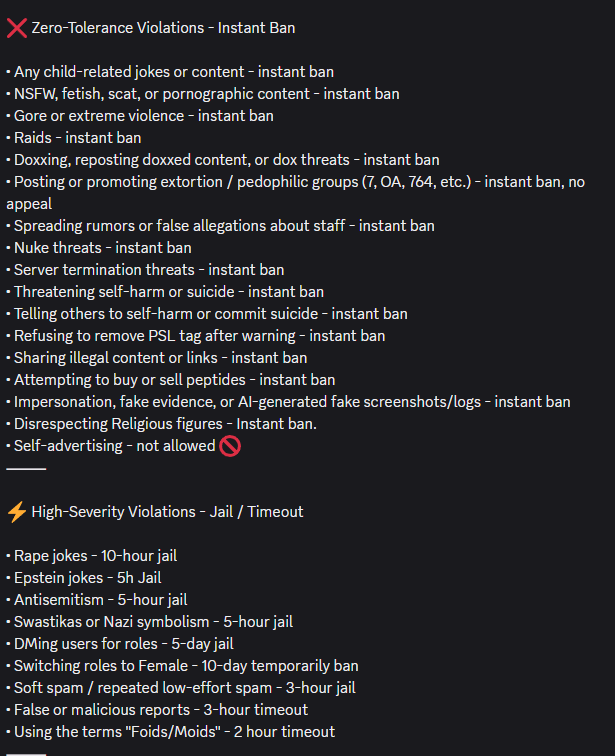Click the Nuke threats rule line
Screen dimensions: 615x756
click(102, 248)
